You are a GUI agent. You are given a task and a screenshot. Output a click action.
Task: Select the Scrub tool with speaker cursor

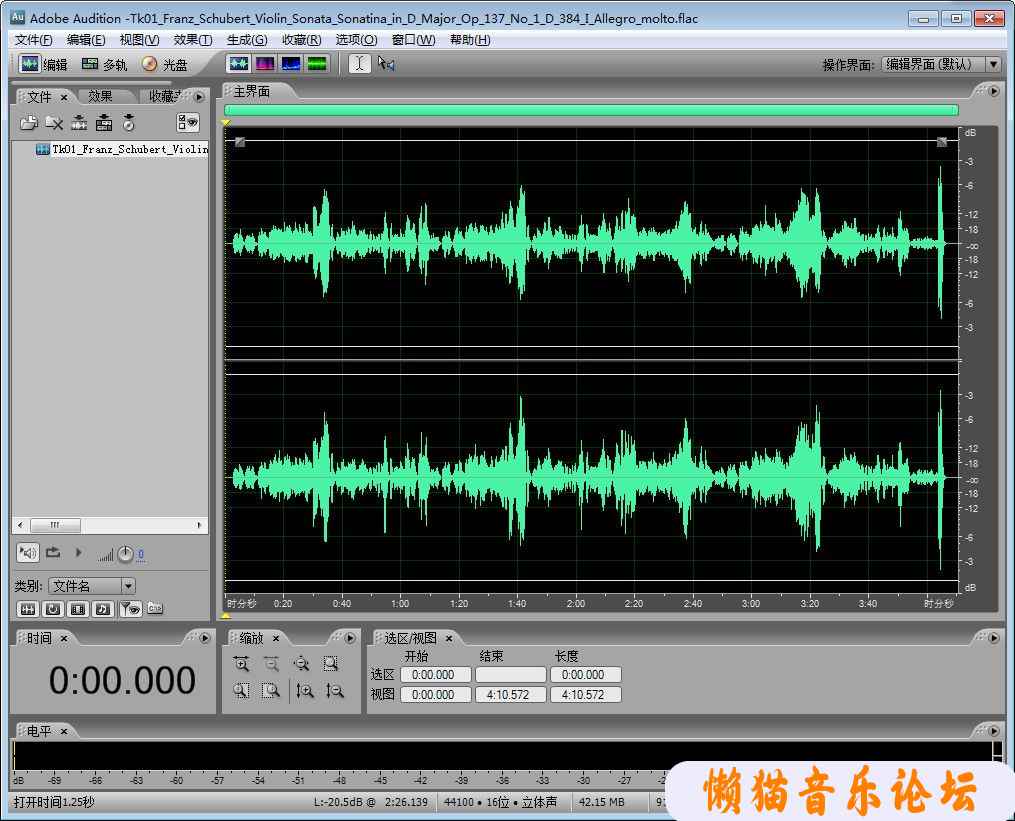tap(386, 63)
